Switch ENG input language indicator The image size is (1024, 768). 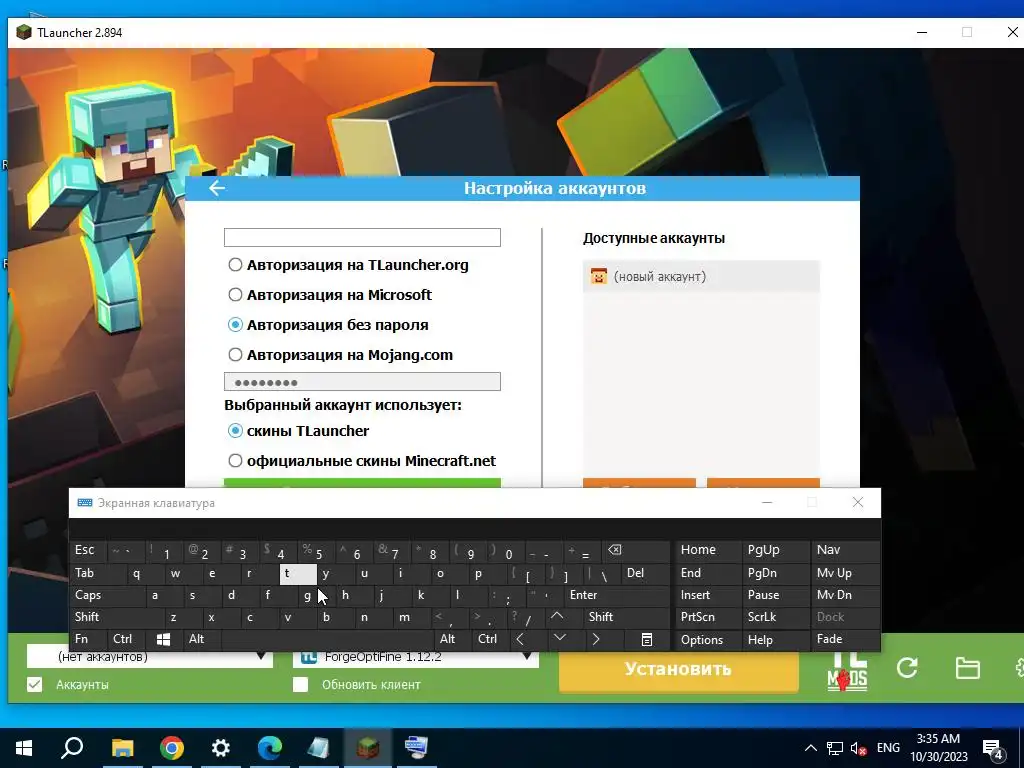click(888, 748)
